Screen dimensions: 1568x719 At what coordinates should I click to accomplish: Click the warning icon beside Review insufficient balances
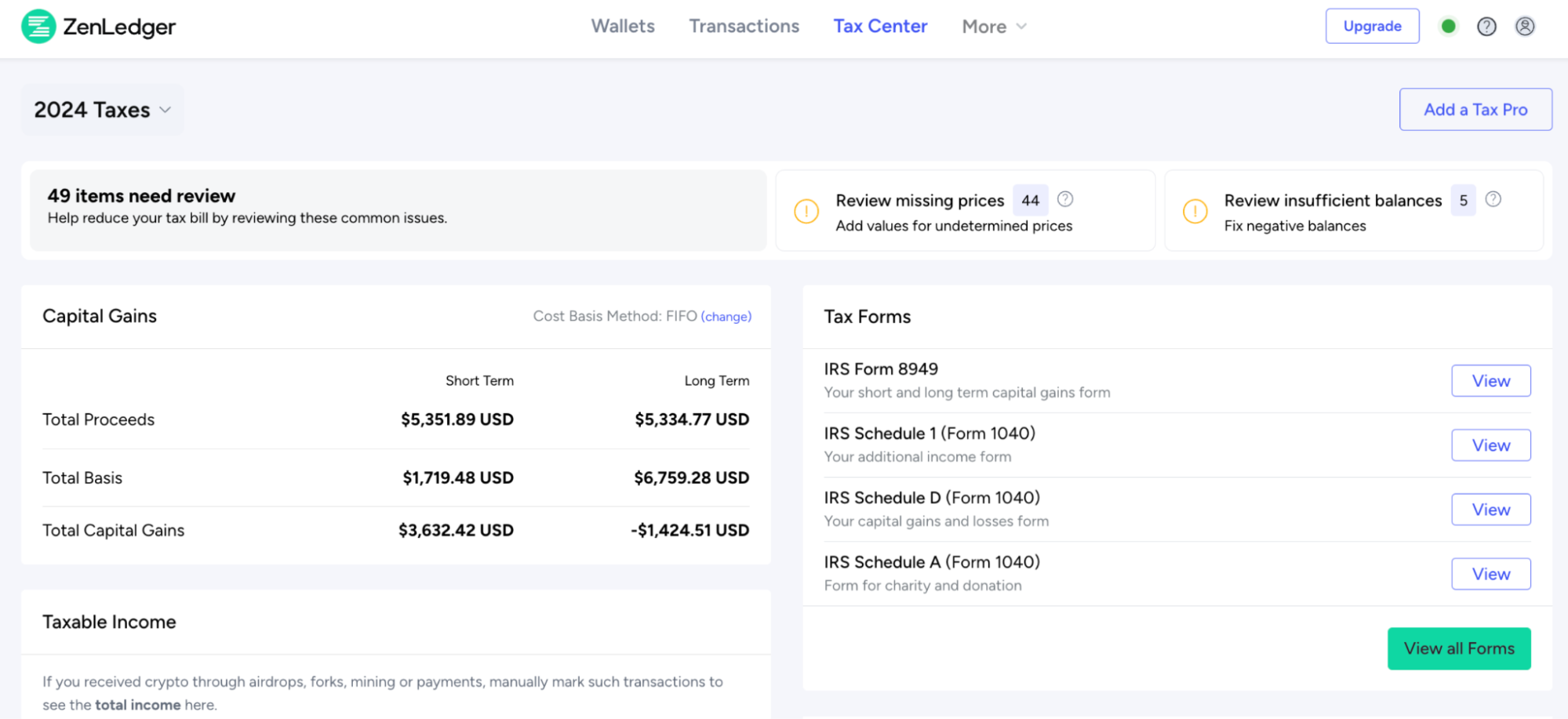coord(1194,211)
